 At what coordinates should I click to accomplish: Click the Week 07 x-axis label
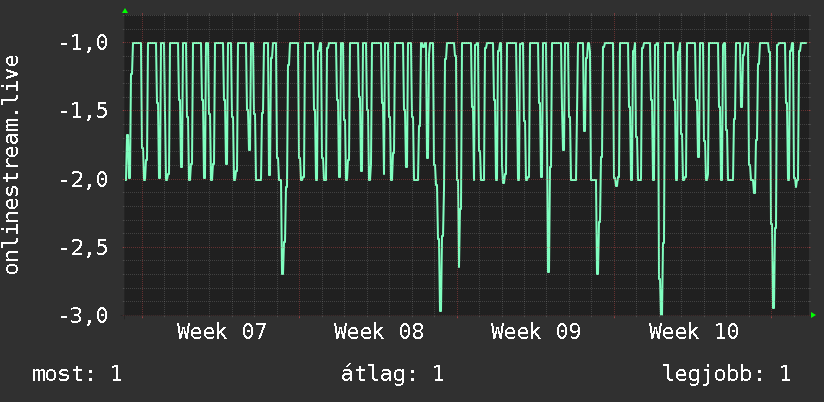pyautogui.click(x=222, y=332)
